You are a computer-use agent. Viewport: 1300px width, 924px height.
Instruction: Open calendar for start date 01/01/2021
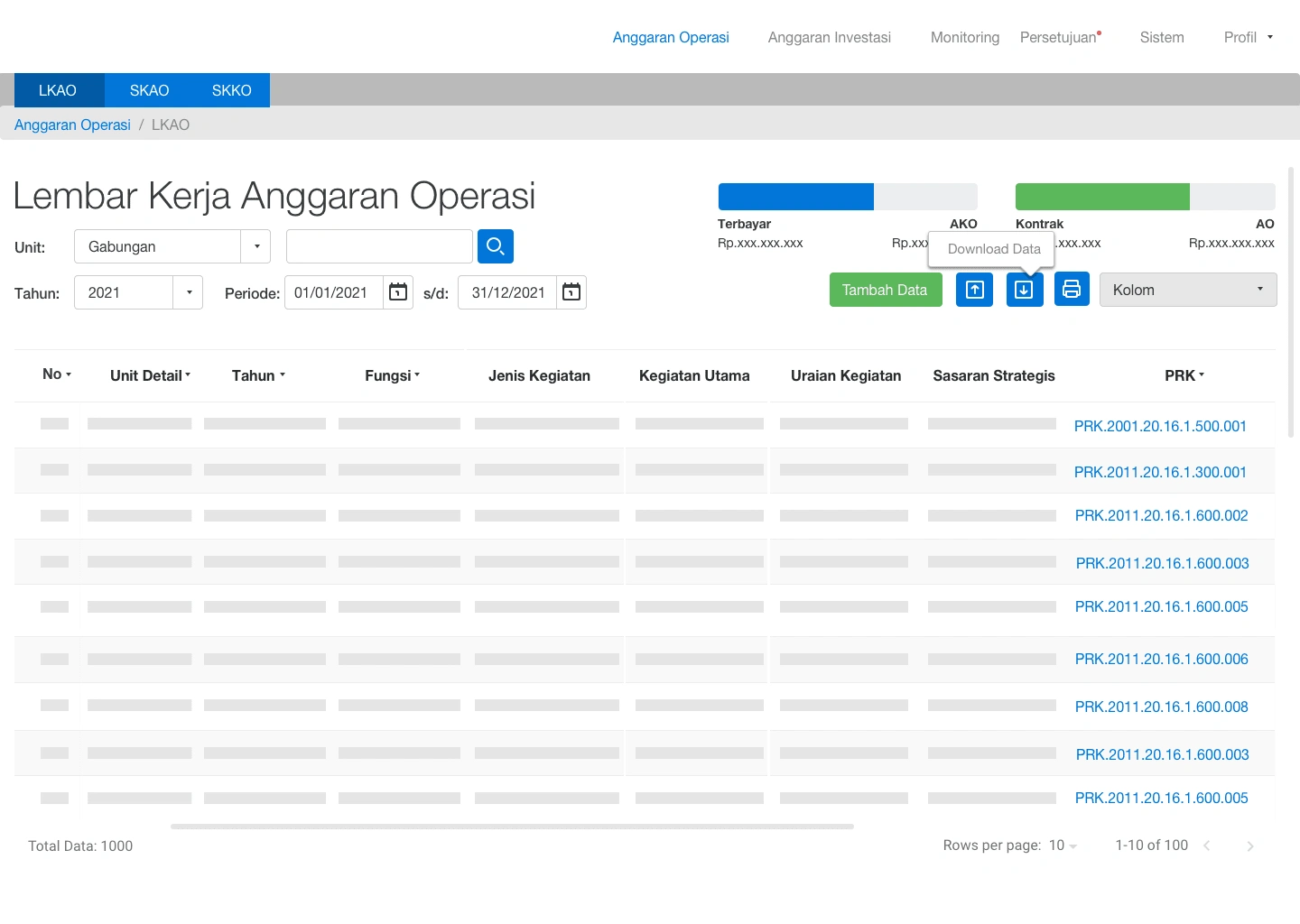398,292
